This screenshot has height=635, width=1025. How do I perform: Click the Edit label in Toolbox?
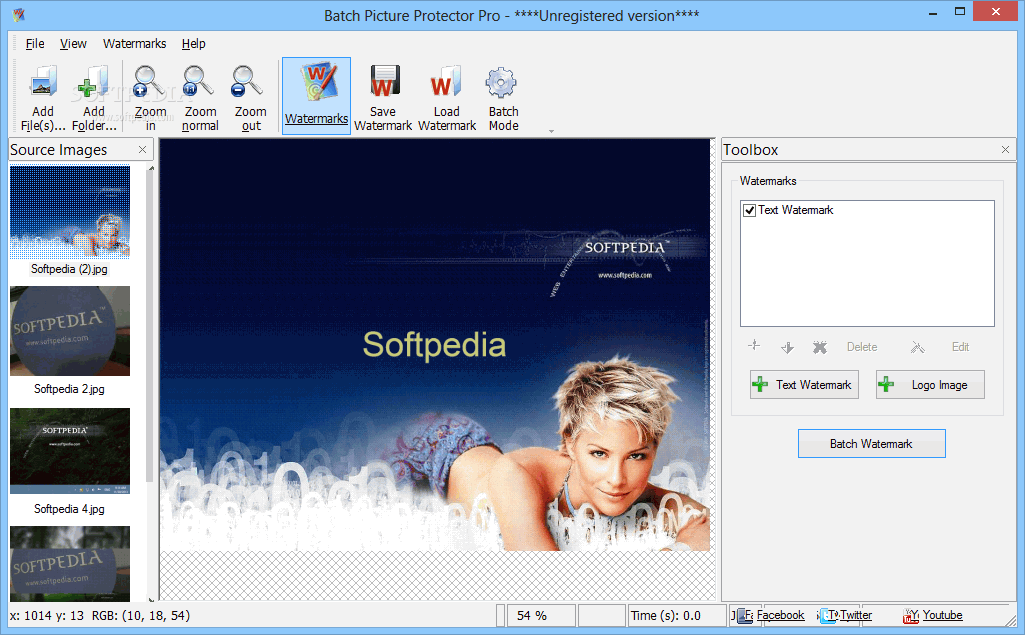pyautogui.click(x=960, y=347)
